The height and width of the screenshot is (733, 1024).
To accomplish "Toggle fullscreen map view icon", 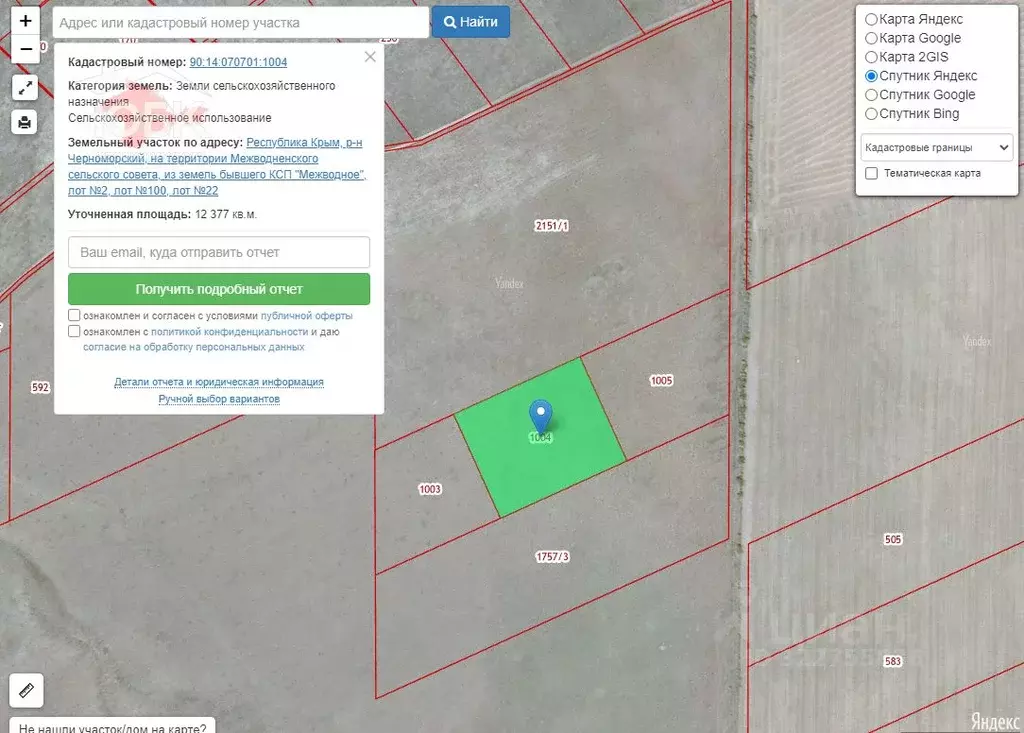I will click(25, 87).
